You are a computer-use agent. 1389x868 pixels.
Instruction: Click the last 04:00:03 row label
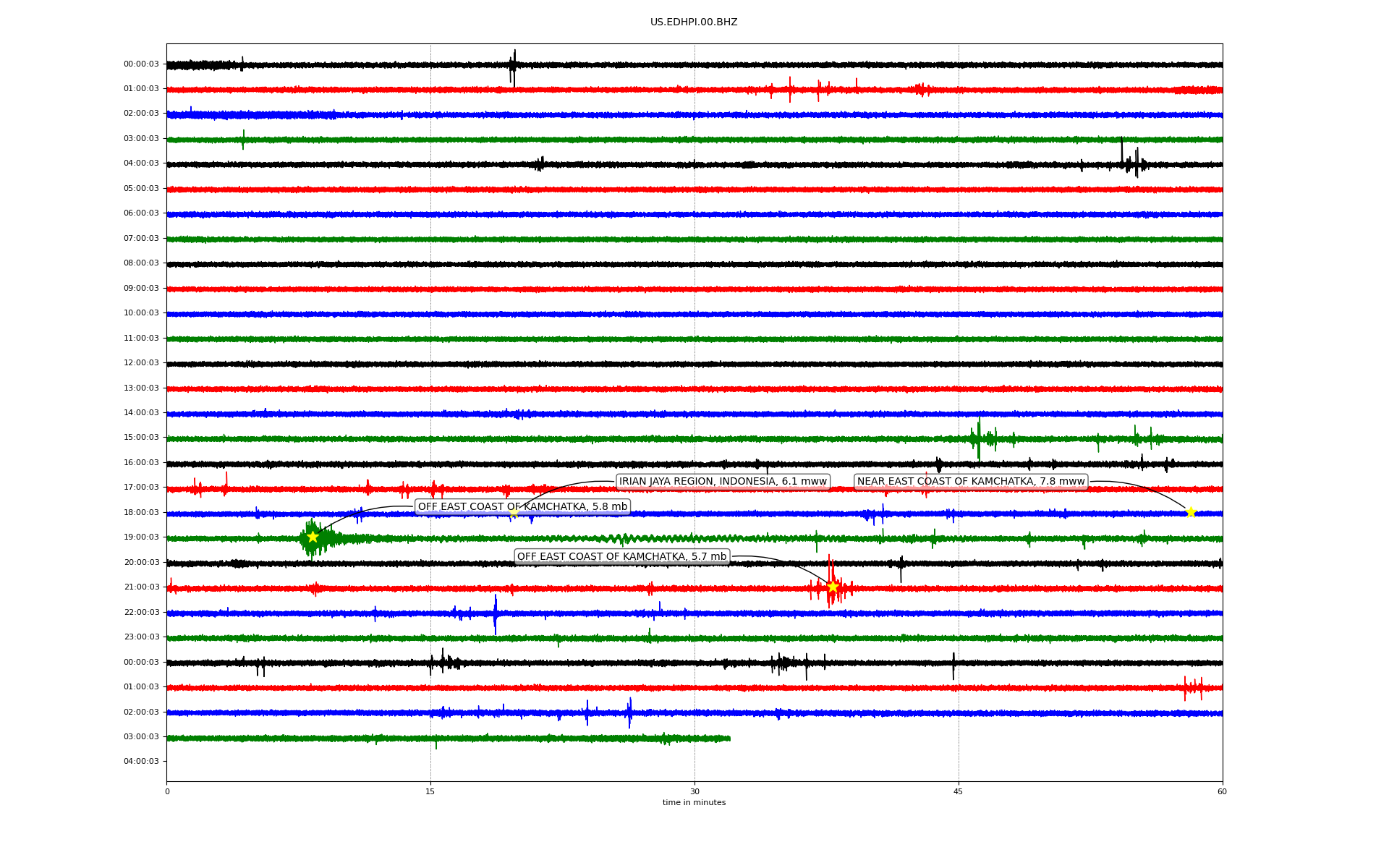(x=141, y=762)
